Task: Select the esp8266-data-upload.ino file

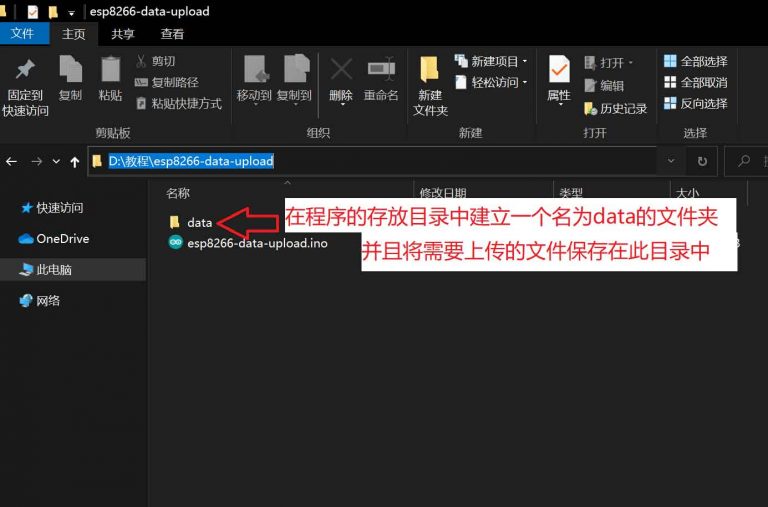Action: click(x=257, y=243)
